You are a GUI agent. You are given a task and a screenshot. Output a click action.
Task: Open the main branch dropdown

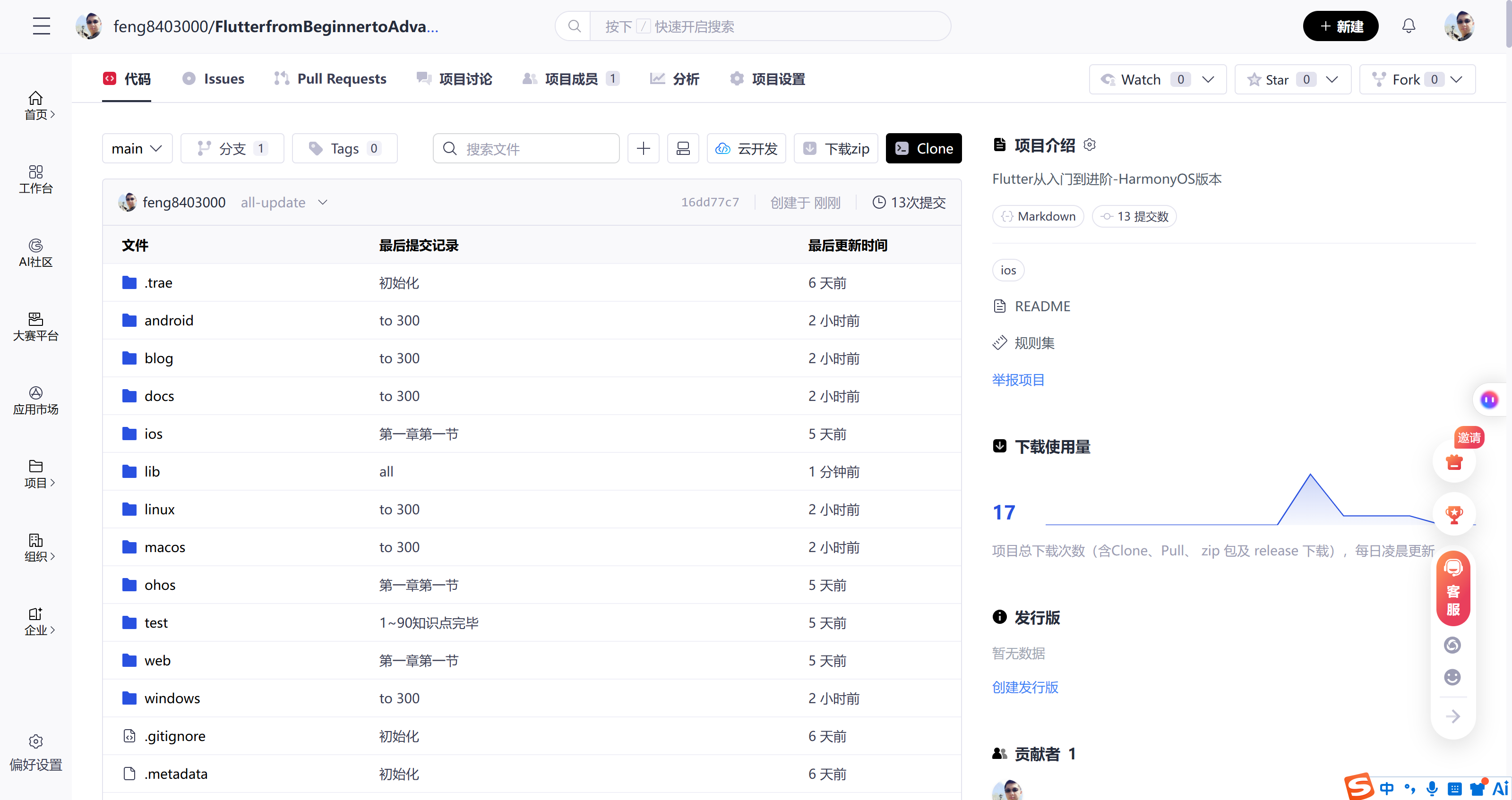[x=137, y=148]
